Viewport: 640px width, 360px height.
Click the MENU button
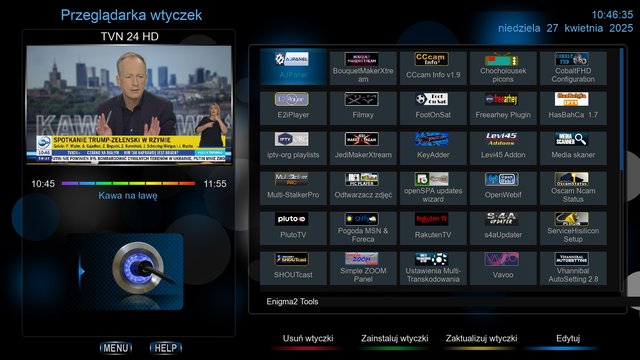point(116,348)
